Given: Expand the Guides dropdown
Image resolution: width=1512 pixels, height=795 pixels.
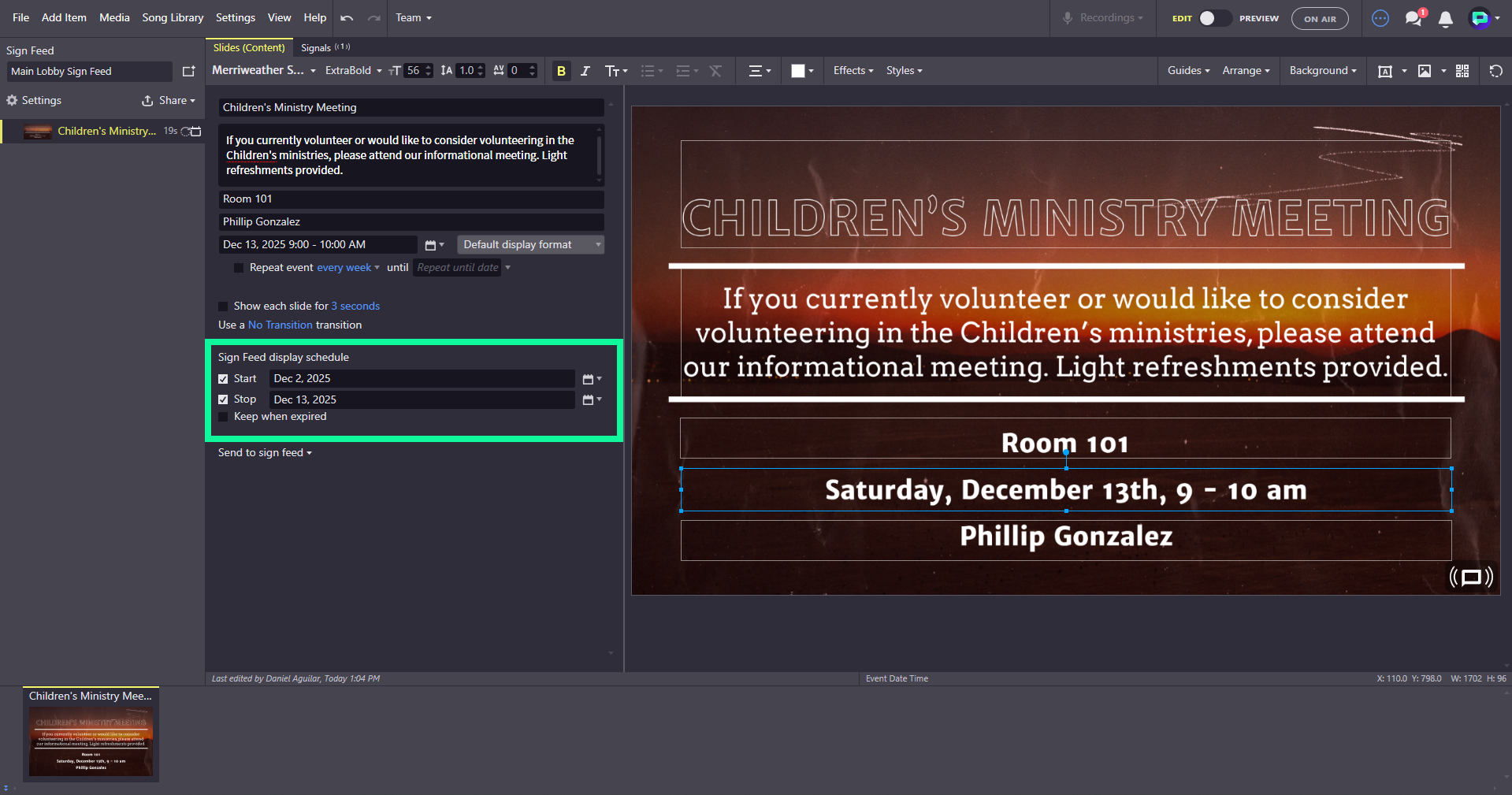Looking at the screenshot, I should click(1188, 70).
